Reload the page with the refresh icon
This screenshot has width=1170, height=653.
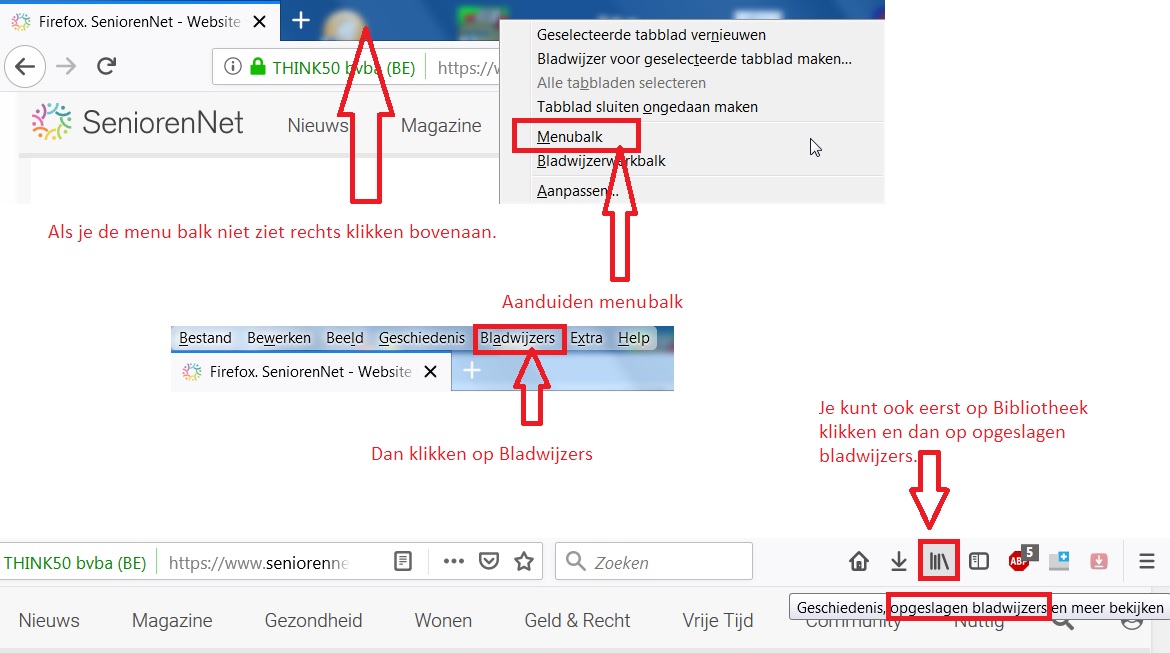[106, 67]
